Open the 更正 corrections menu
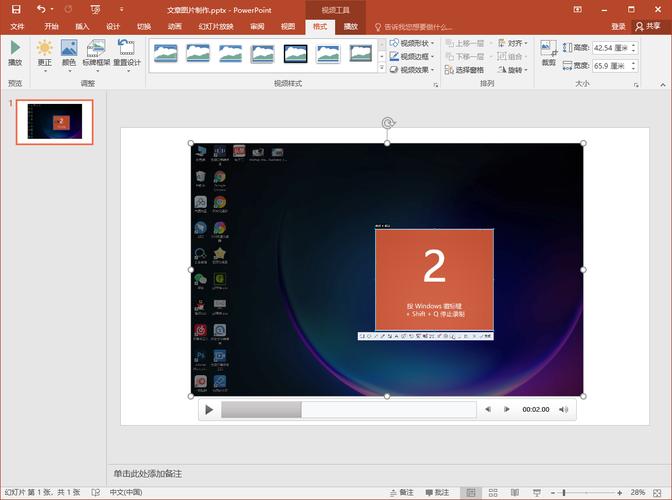This screenshot has height=500, width=672. point(45,55)
